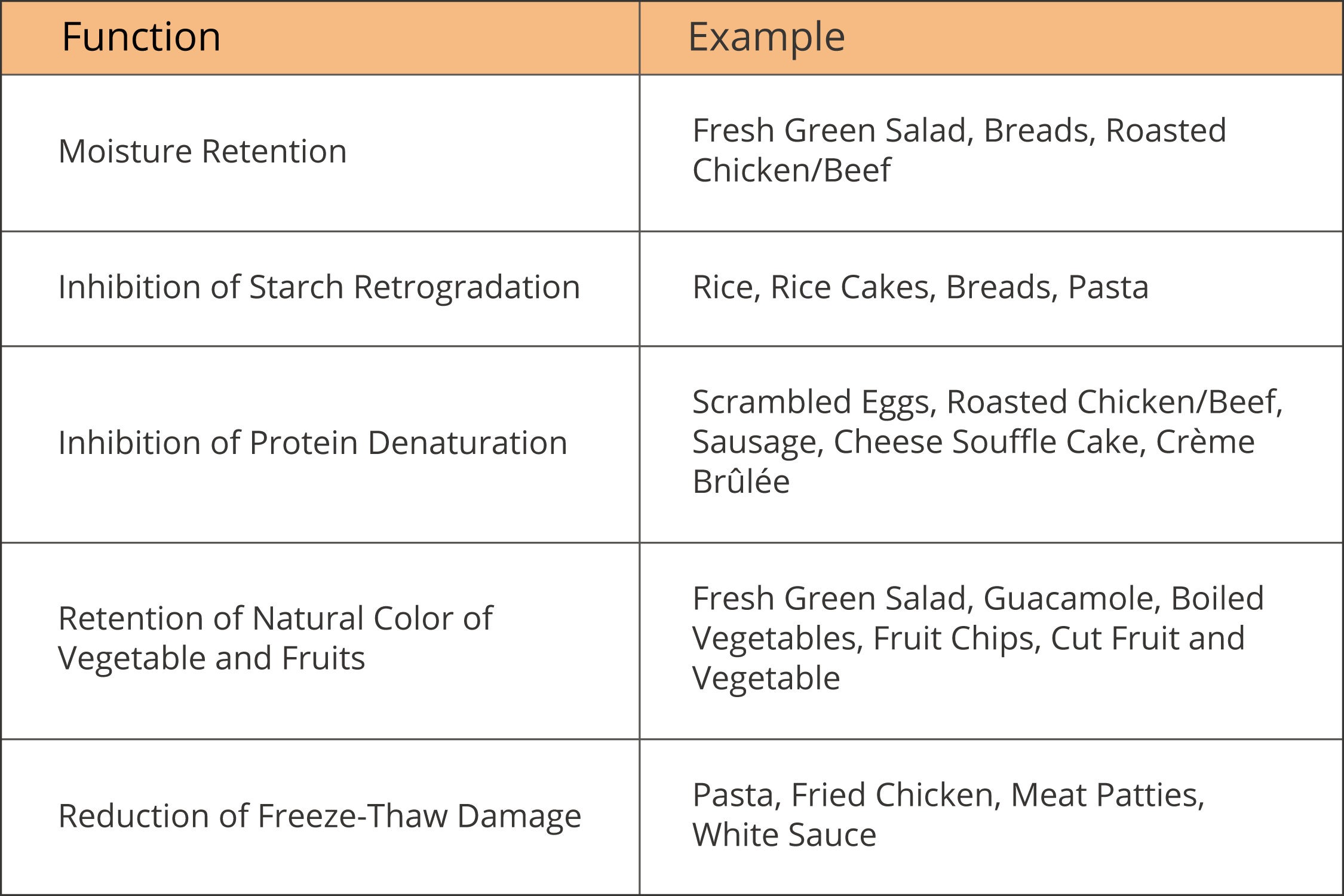Select the Moisture Retention cell
The width and height of the screenshot is (1344, 896).
click(321, 153)
